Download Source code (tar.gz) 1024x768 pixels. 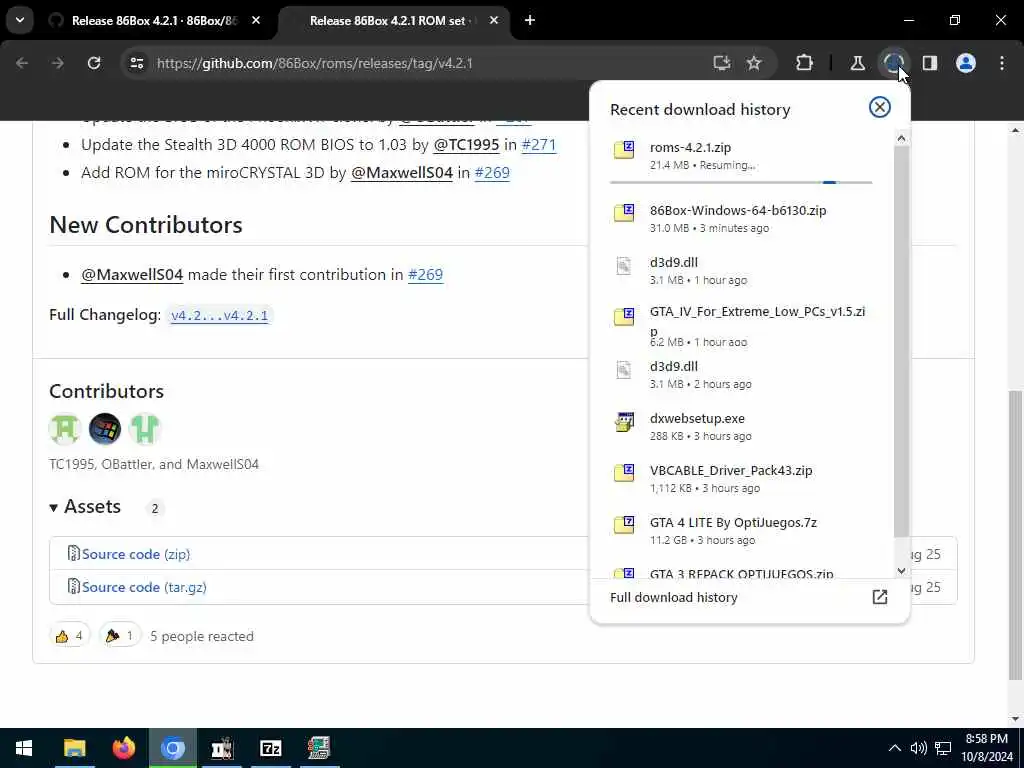click(x=144, y=587)
